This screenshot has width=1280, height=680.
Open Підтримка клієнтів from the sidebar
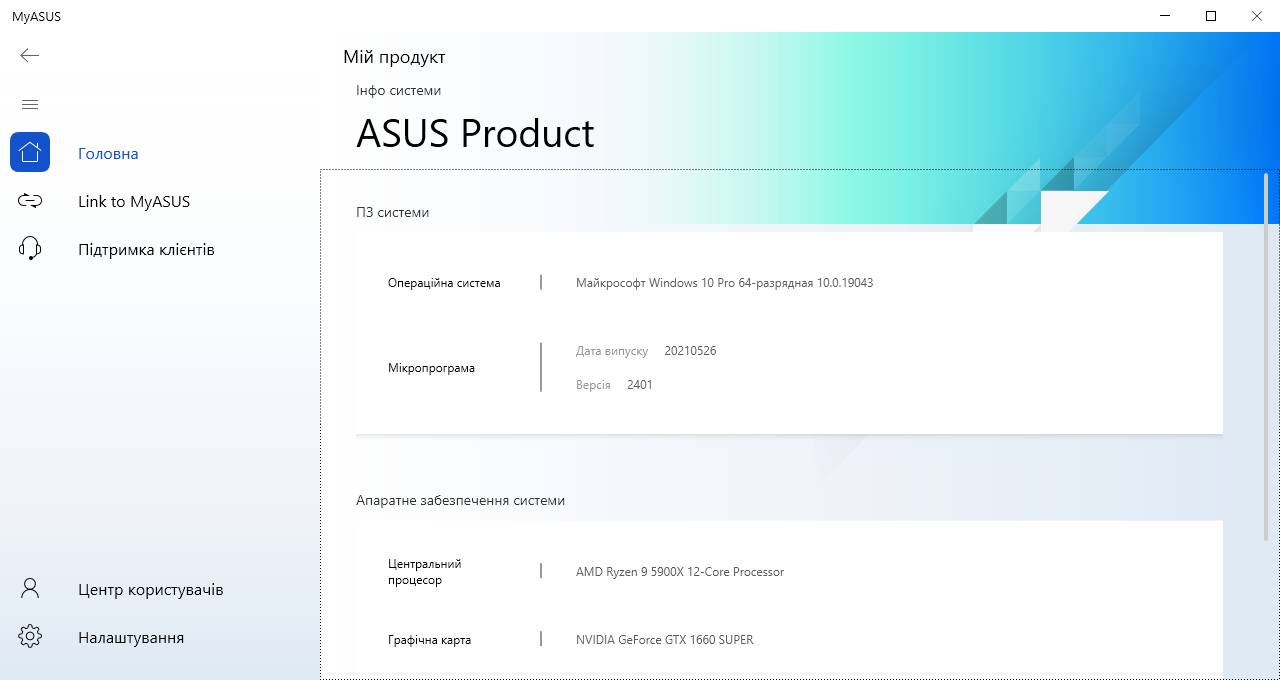pyautogui.click(x=146, y=249)
